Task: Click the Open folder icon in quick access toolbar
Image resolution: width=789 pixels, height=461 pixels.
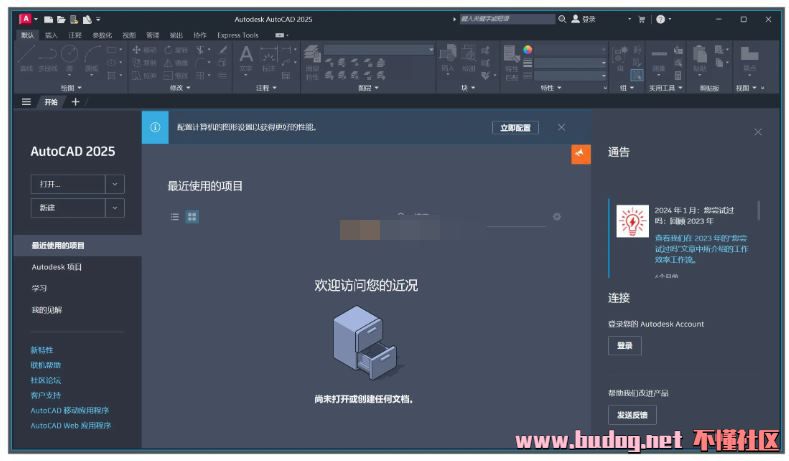Action: coord(61,20)
